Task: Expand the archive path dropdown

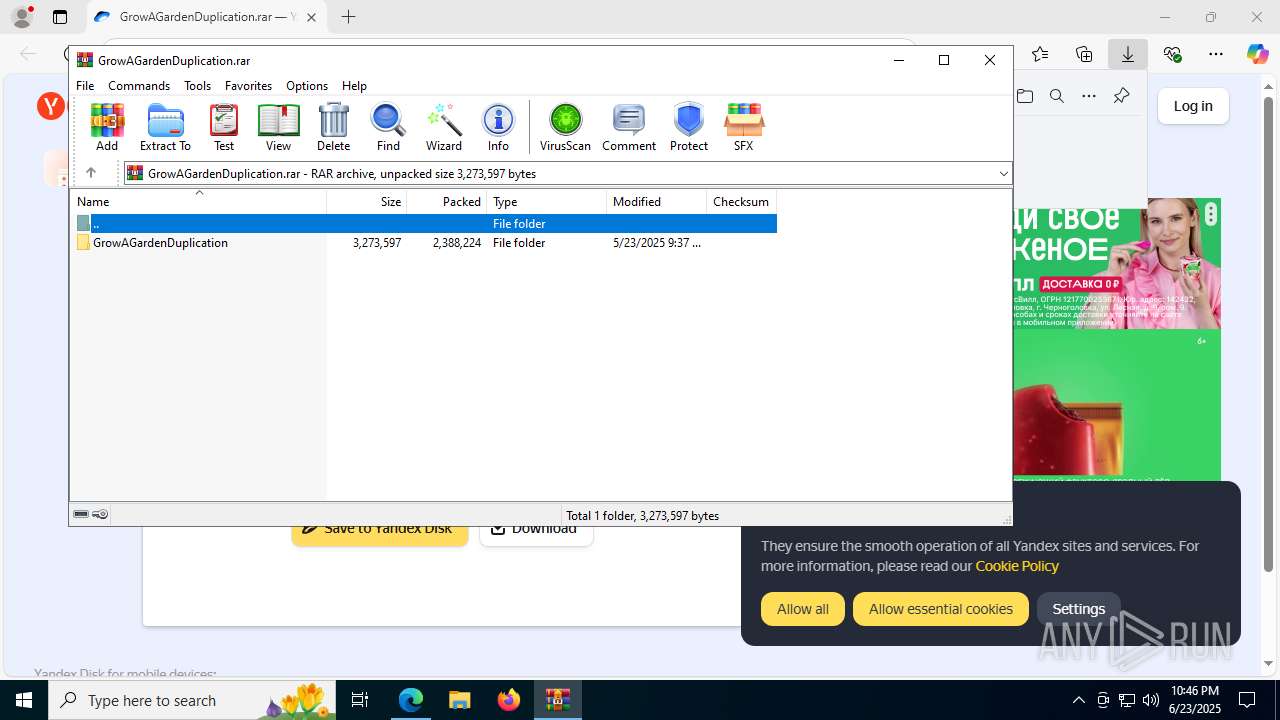Action: pyautogui.click(x=1003, y=174)
